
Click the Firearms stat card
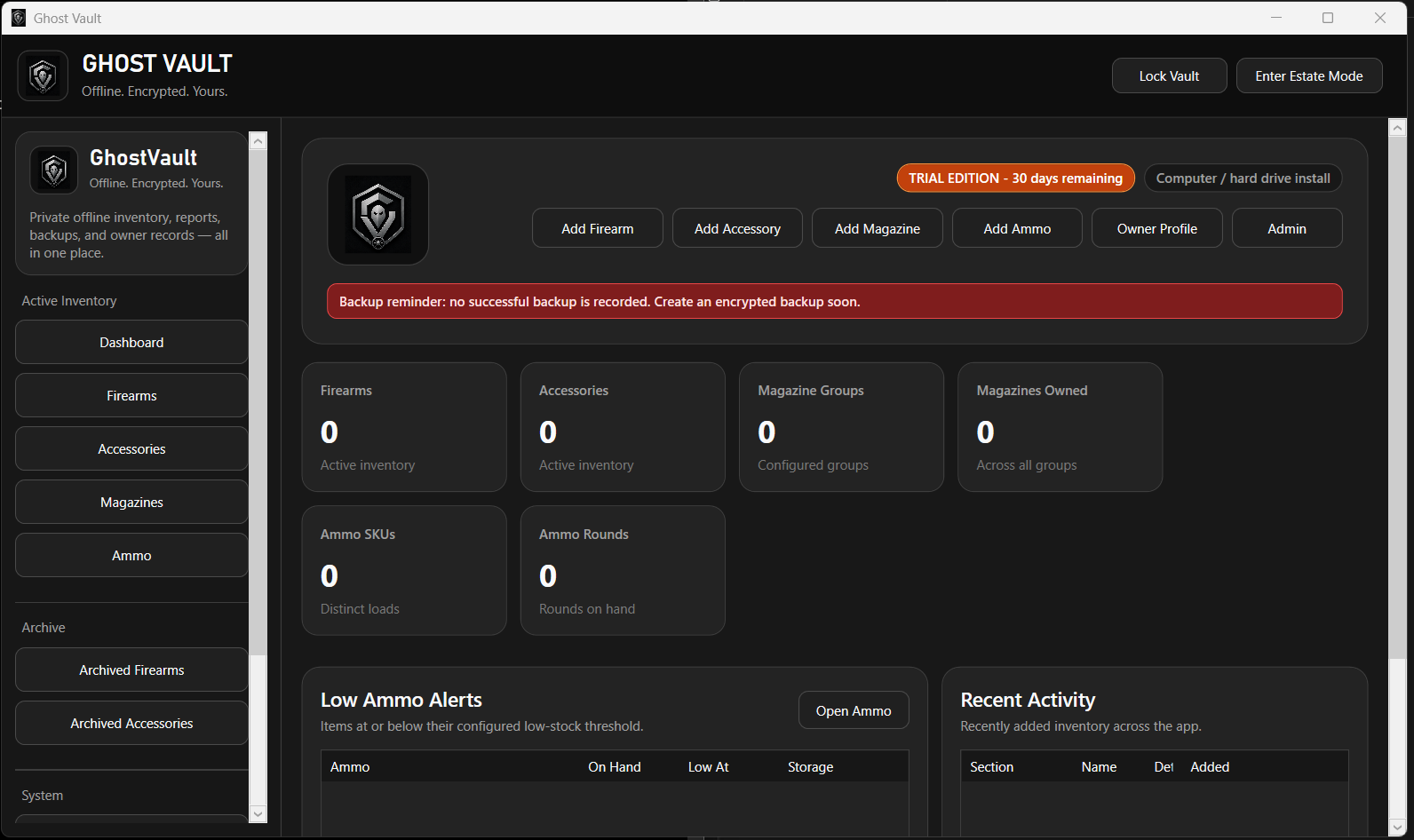[404, 427]
